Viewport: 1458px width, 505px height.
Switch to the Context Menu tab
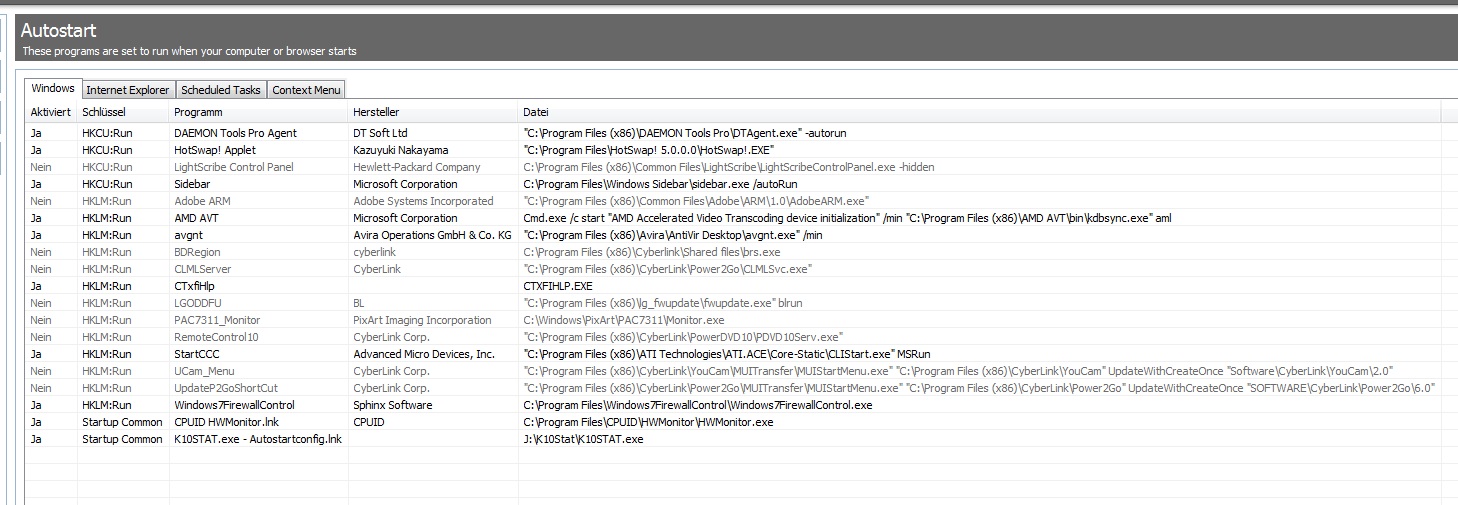[306, 90]
